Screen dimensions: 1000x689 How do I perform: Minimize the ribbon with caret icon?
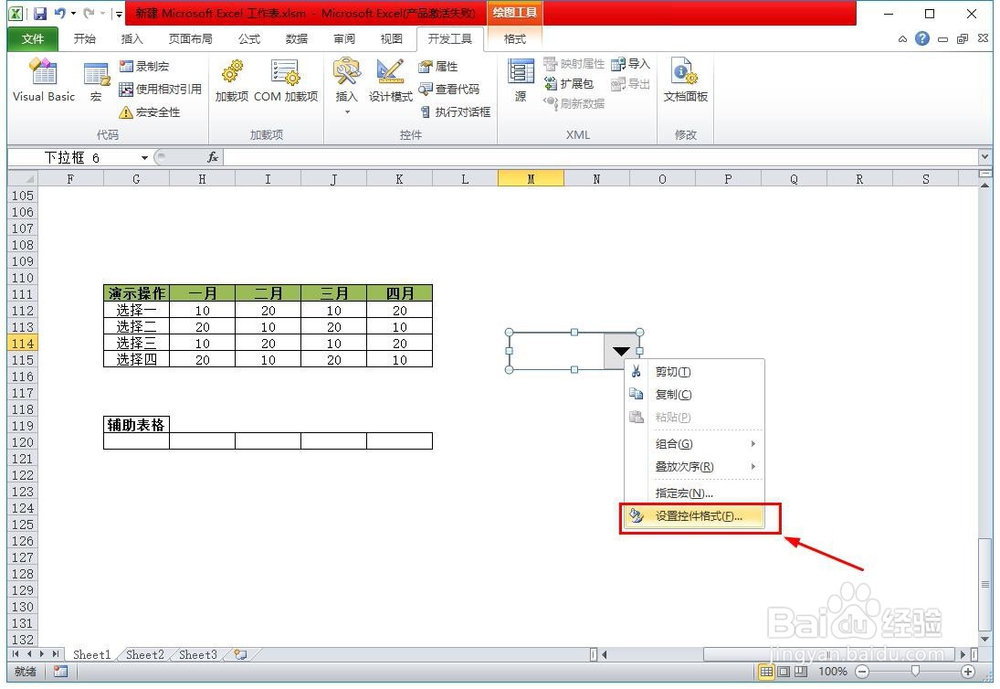point(902,39)
